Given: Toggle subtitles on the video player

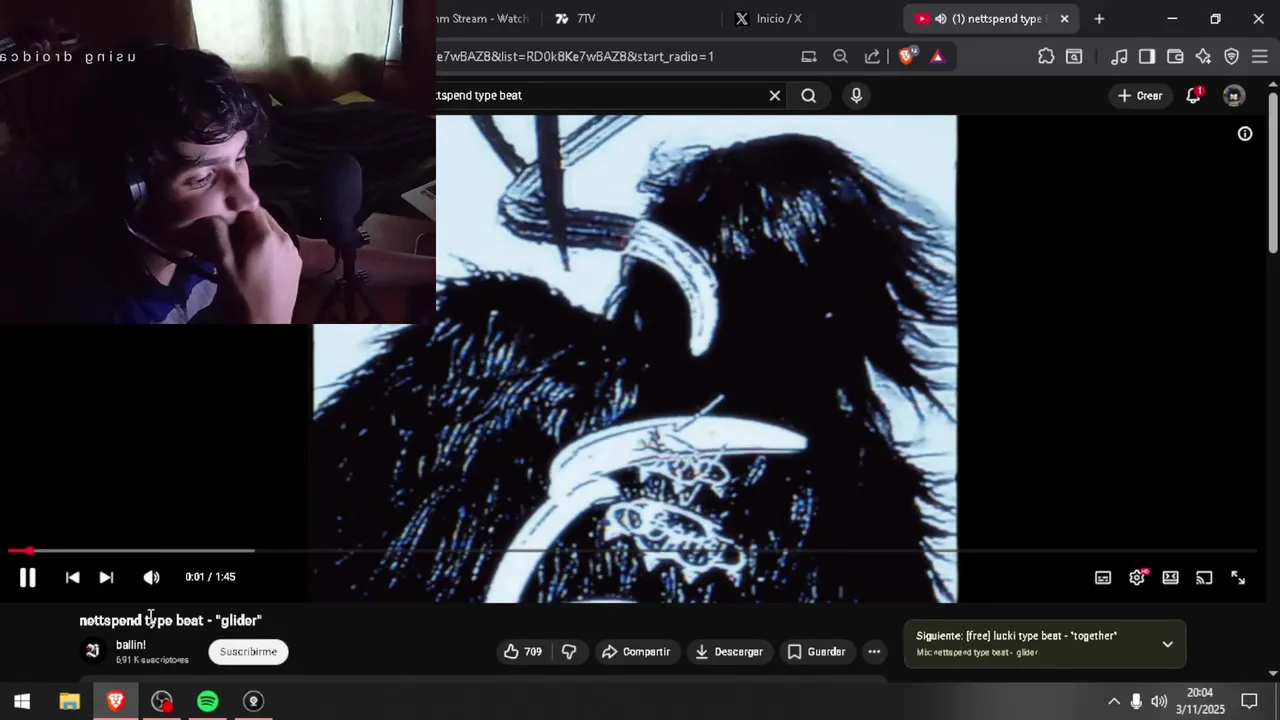Looking at the screenshot, I should [x=1103, y=577].
